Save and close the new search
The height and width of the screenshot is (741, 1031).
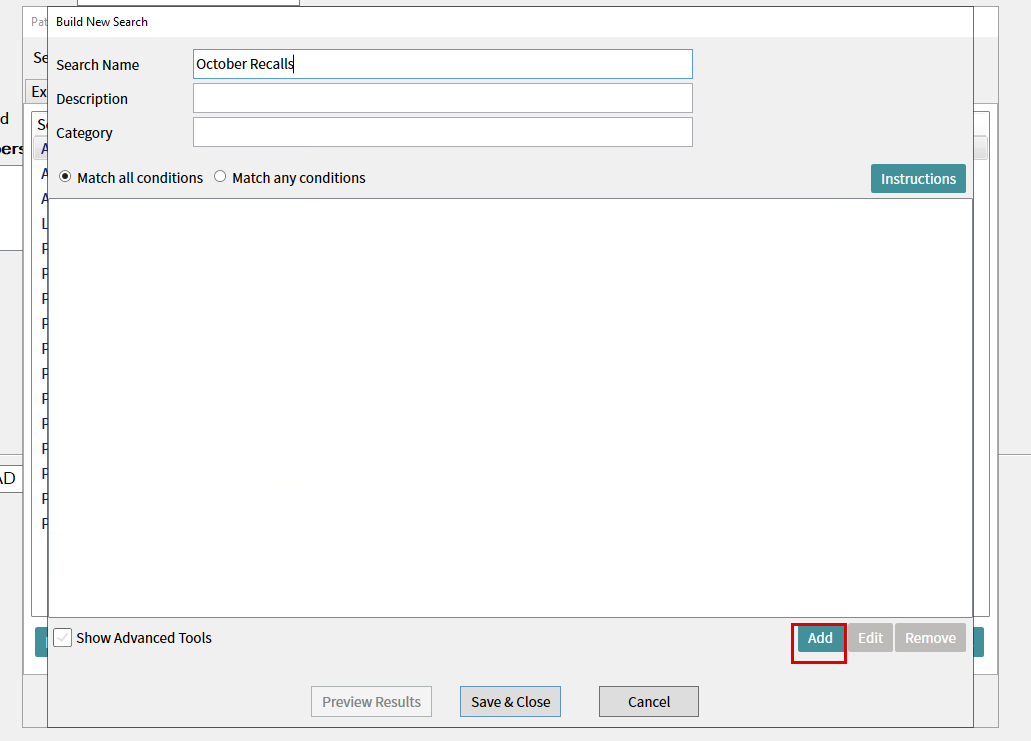coord(510,702)
